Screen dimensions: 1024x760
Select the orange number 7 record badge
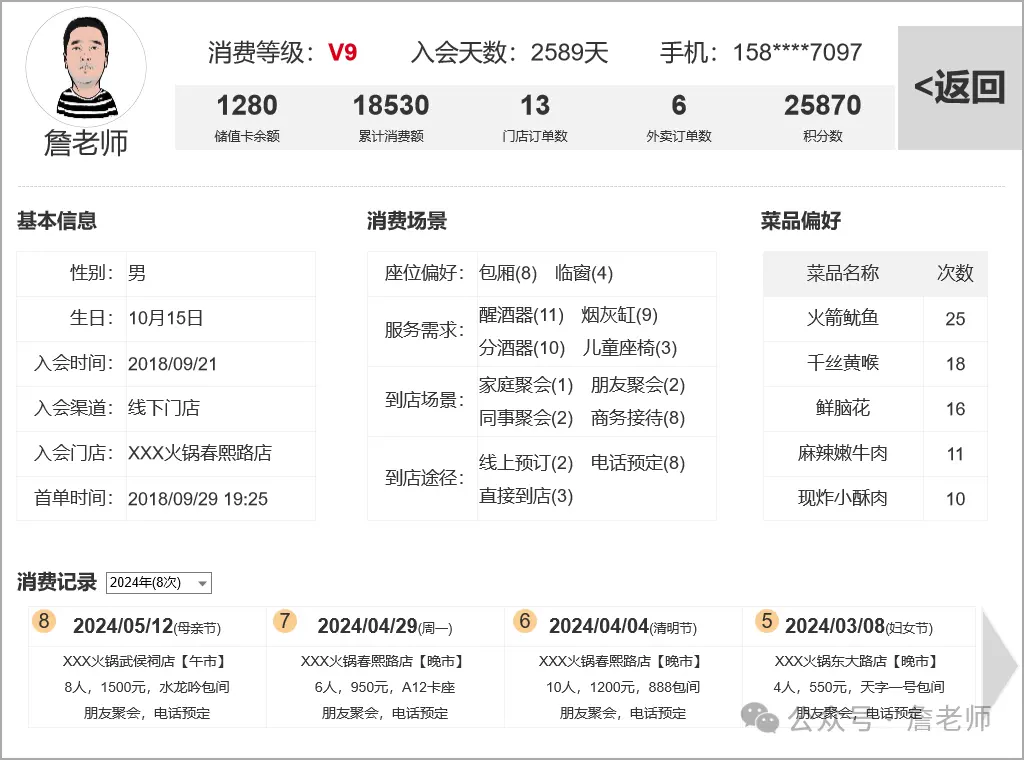[285, 621]
